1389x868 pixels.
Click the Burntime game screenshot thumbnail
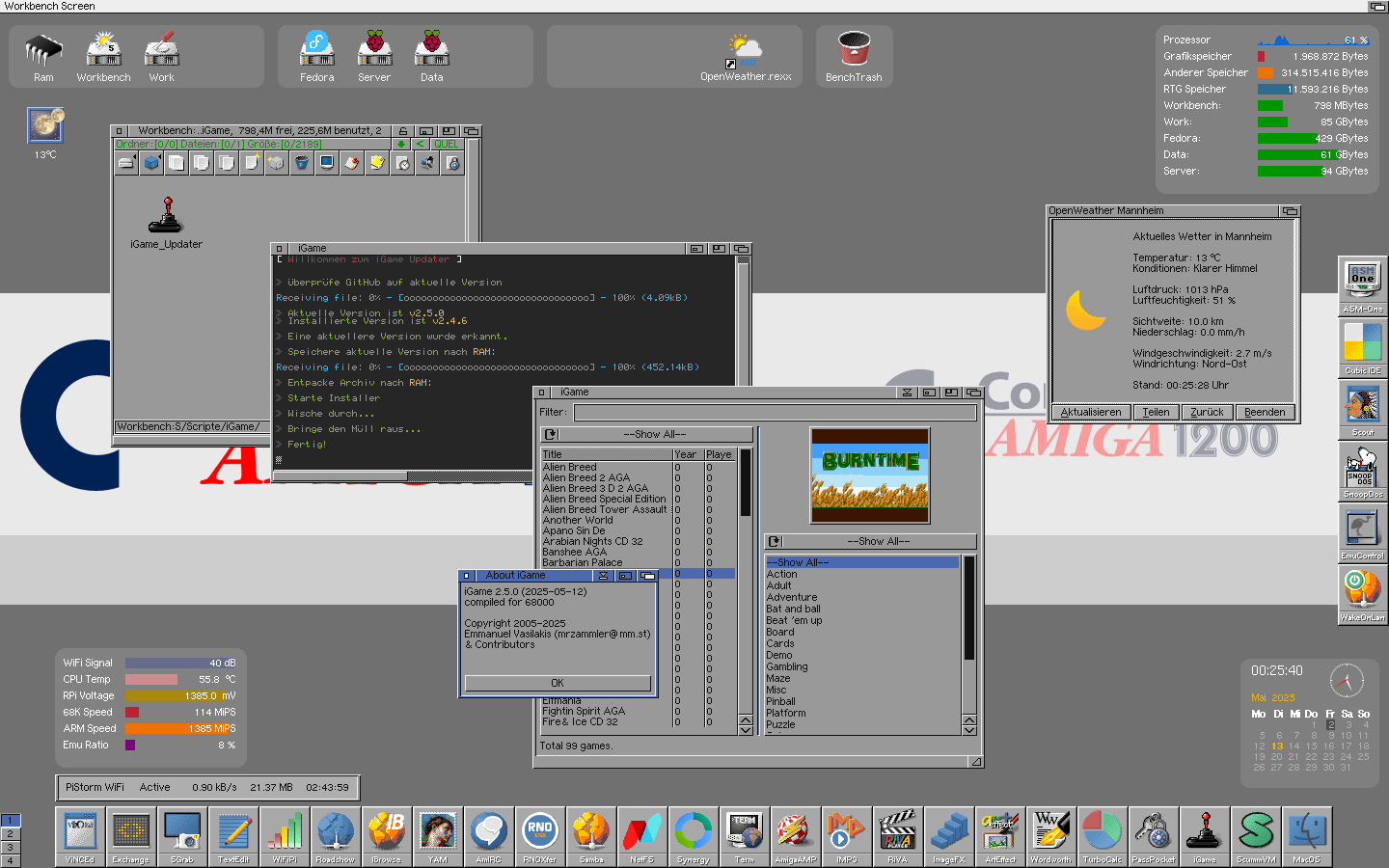tap(870, 475)
